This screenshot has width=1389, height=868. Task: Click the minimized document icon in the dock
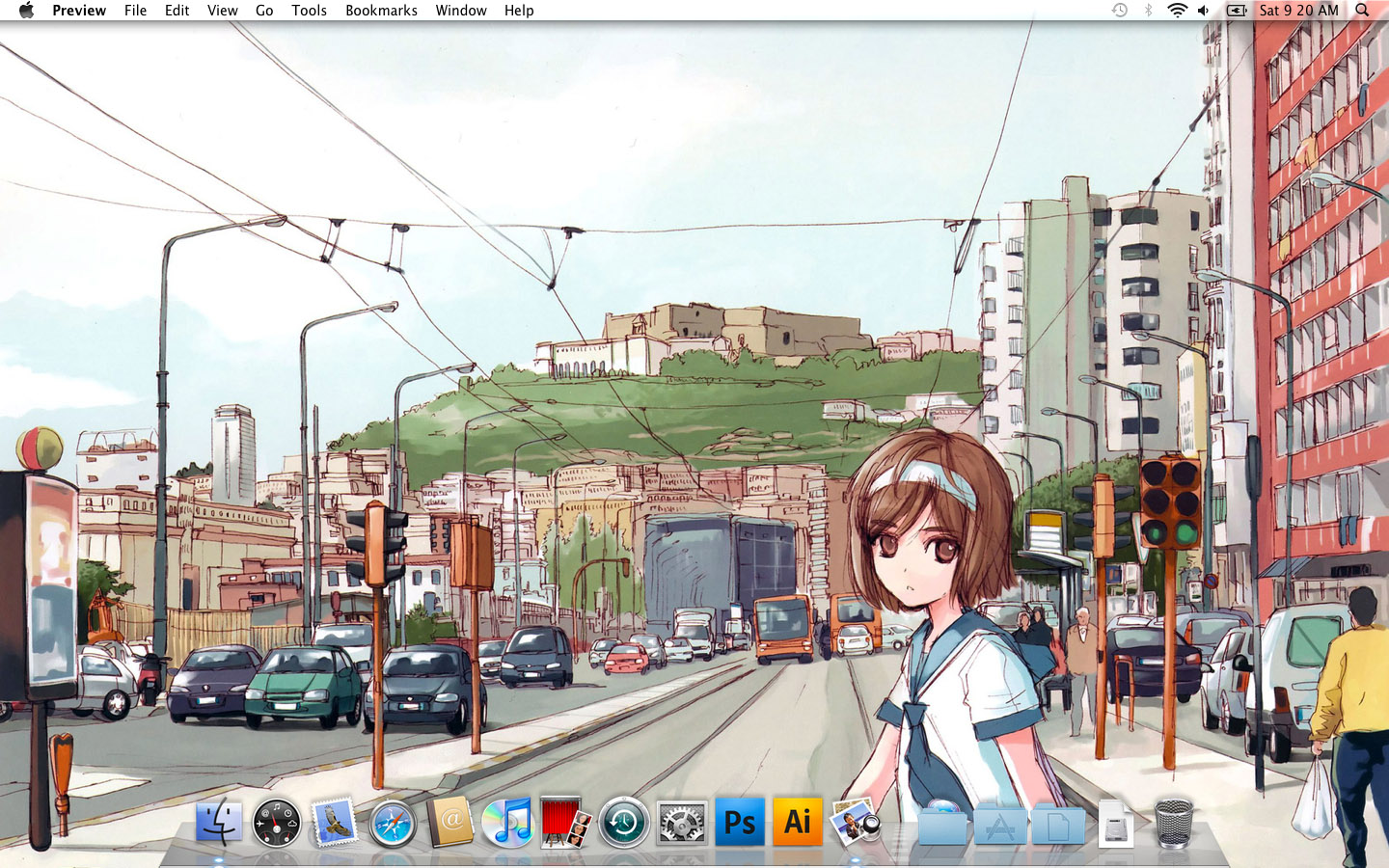coord(1116,824)
